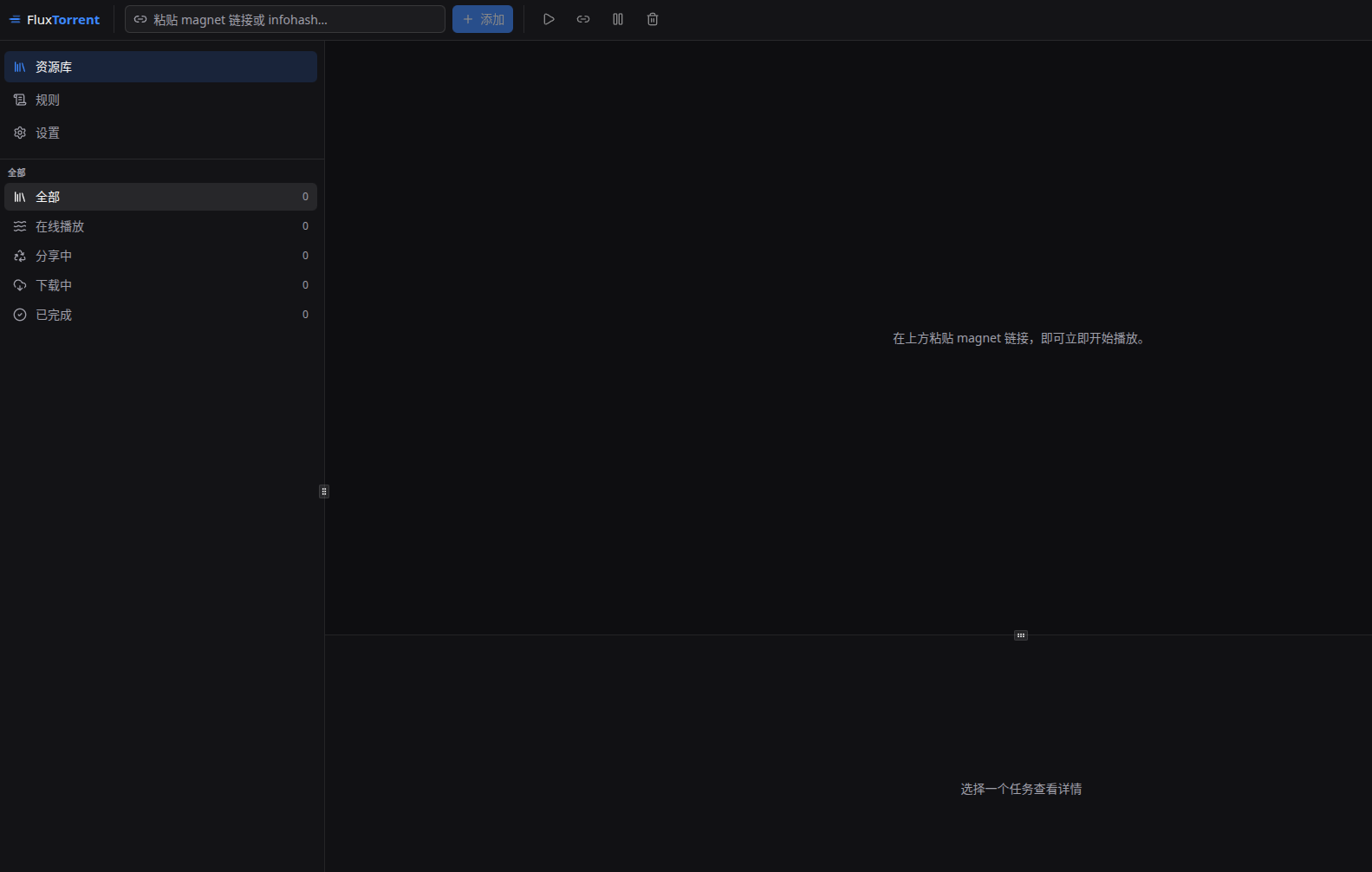The image size is (1372, 872).
Task: Select the 全部 filter row
Action: pyautogui.click(x=160, y=197)
